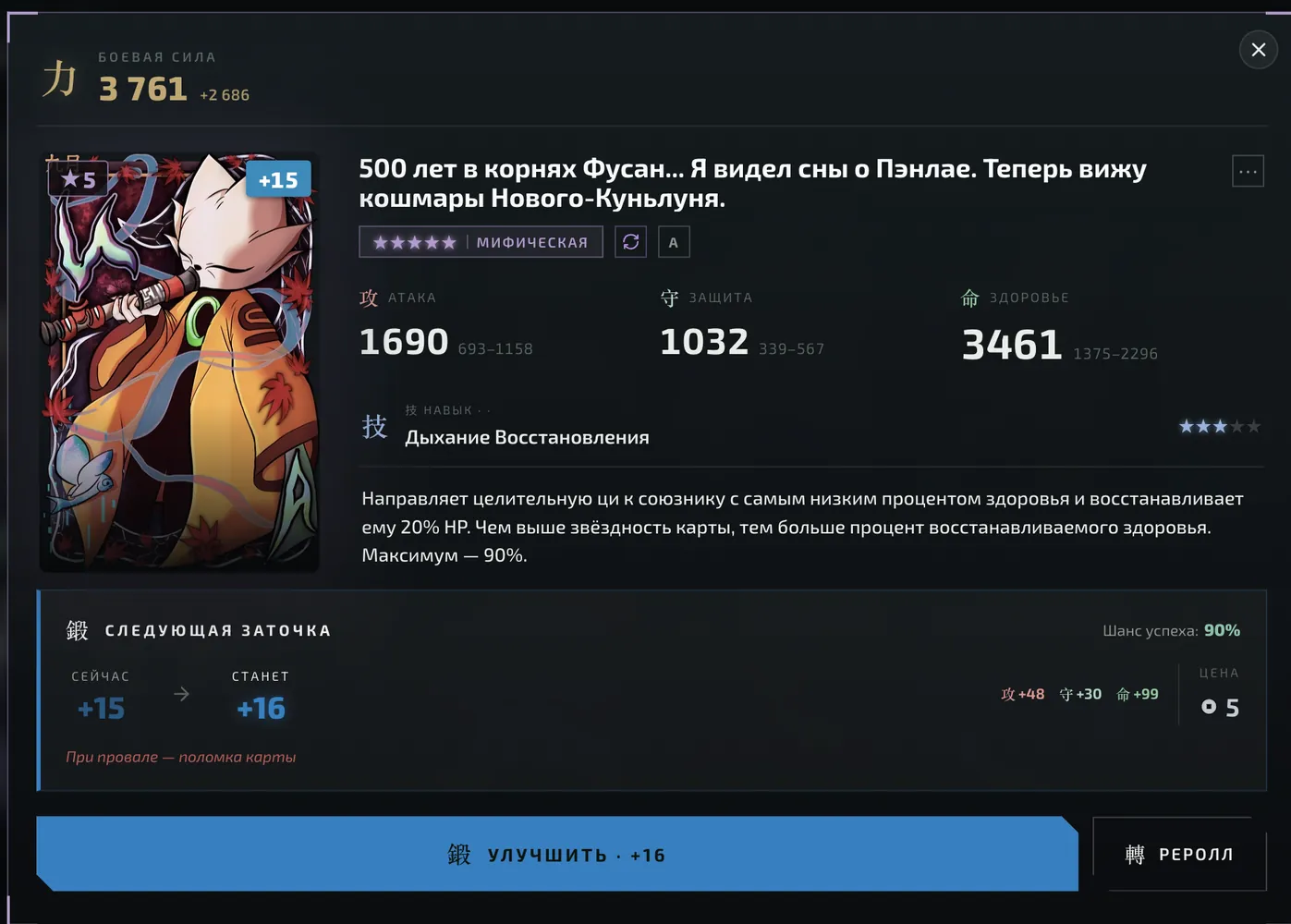Click the 鍛 forge icon beside СЛЕДУЮЩАЯ ЗАТОЧКА
Viewport: 1291px width, 924px height.
tap(78, 630)
